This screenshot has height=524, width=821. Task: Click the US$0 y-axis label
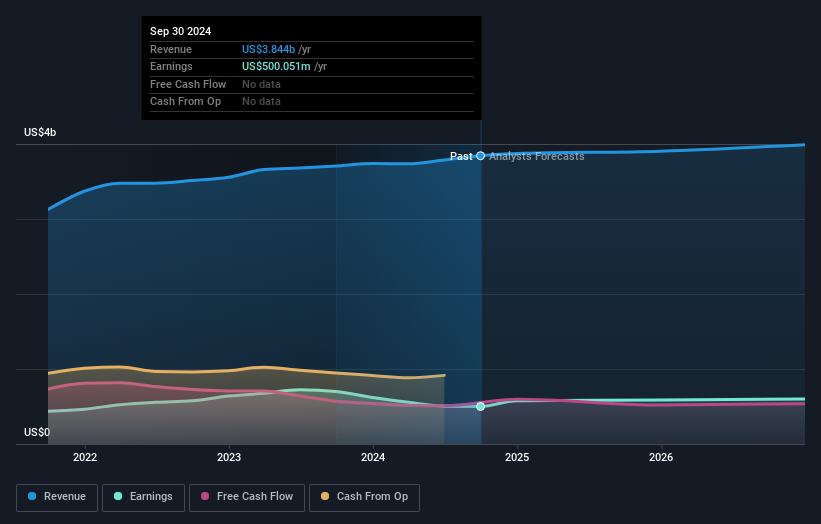37,432
